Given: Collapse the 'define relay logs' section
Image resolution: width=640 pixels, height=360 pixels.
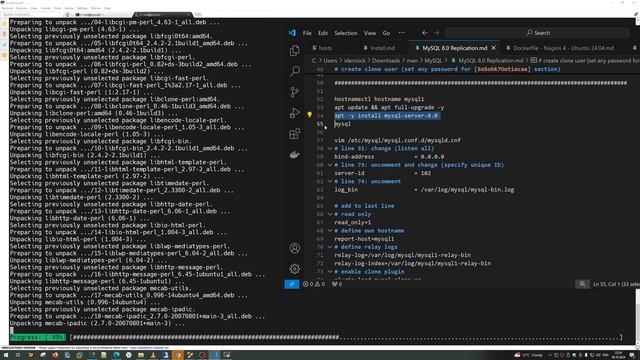Looking at the screenshot, I should pos(330,247).
